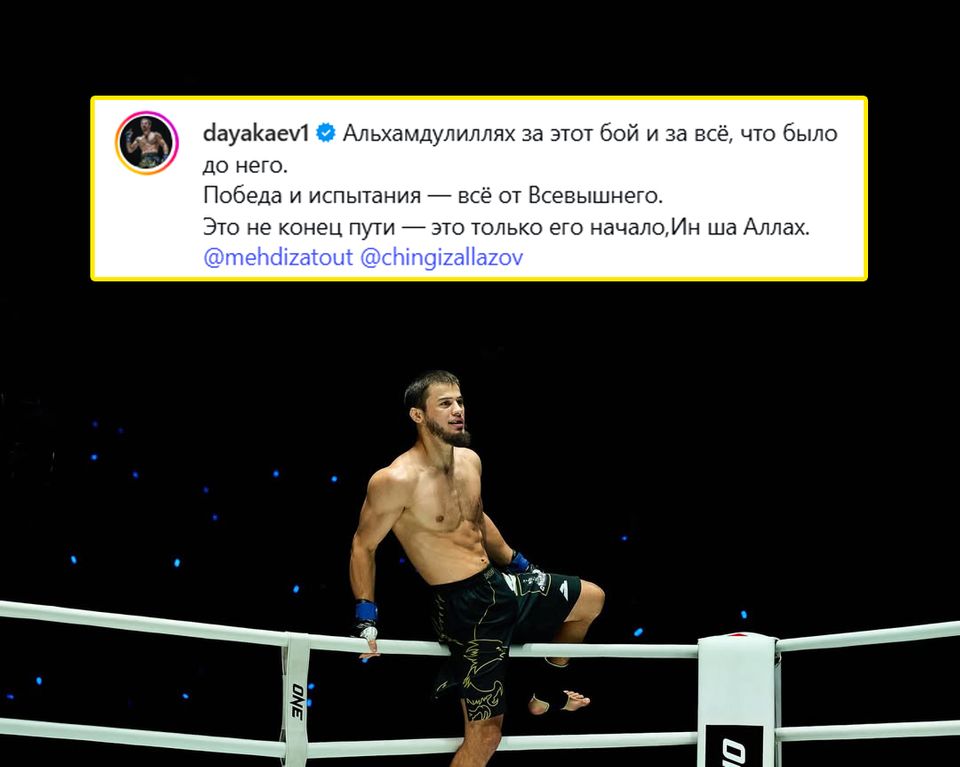Click the word Альхамдулиллях in the caption

tap(429, 133)
